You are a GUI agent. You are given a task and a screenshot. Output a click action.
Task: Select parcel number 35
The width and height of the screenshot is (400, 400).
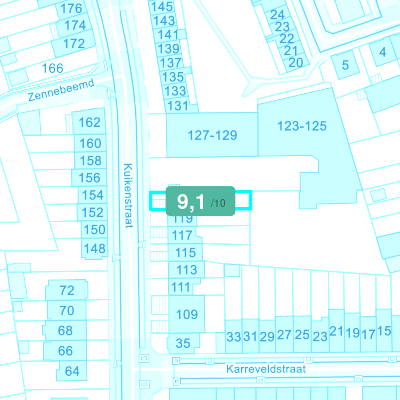(183, 343)
